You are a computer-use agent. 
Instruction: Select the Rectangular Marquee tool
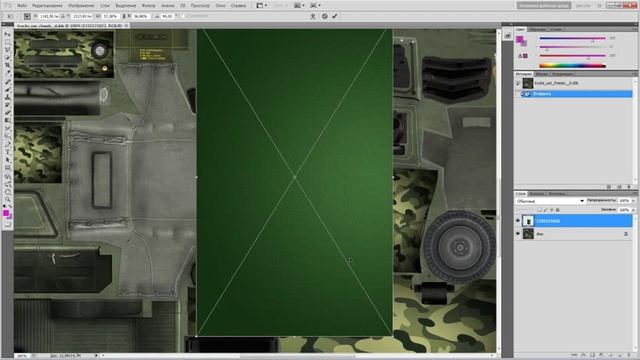[7, 42]
